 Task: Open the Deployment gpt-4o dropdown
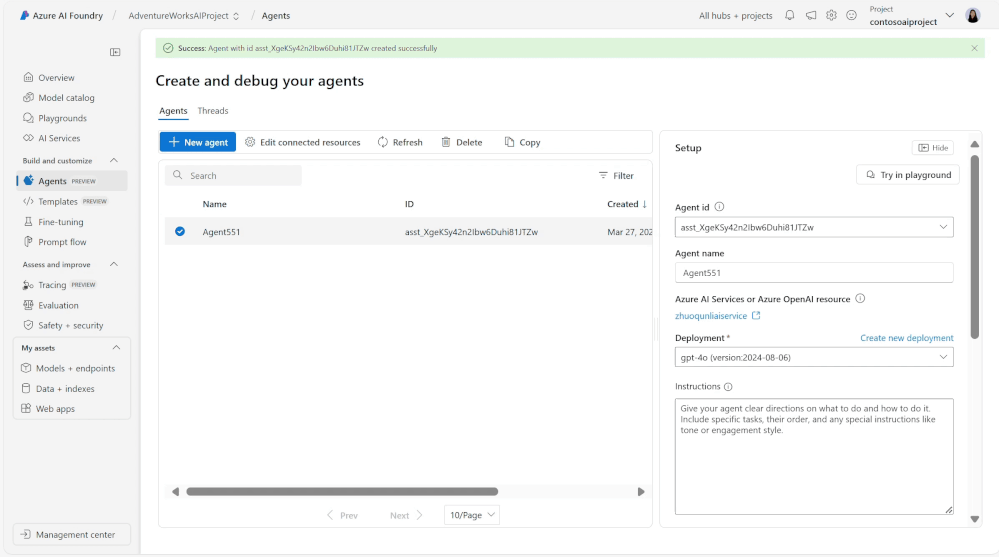coord(814,358)
